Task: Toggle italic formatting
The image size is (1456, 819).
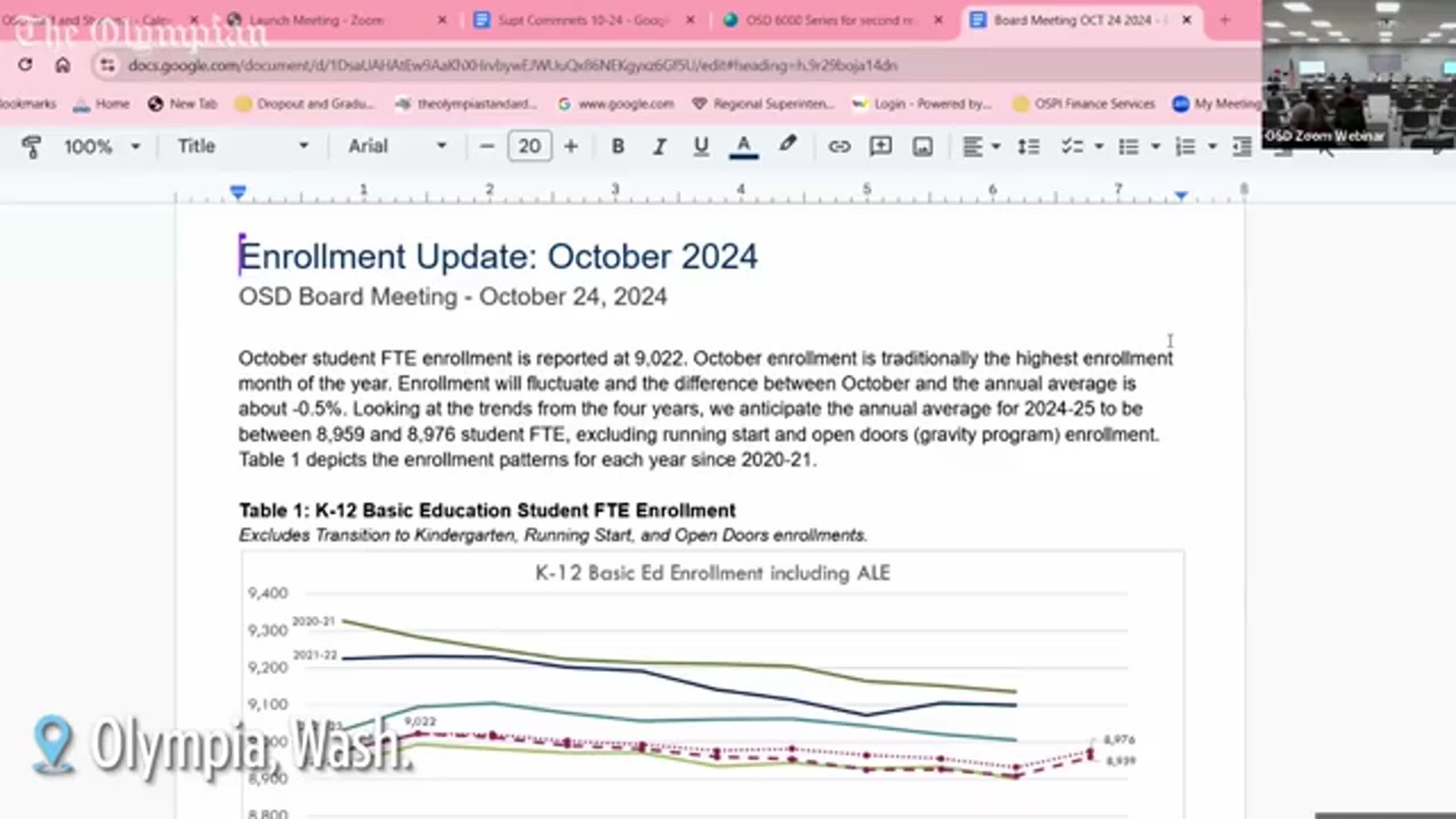Action: coord(659,146)
